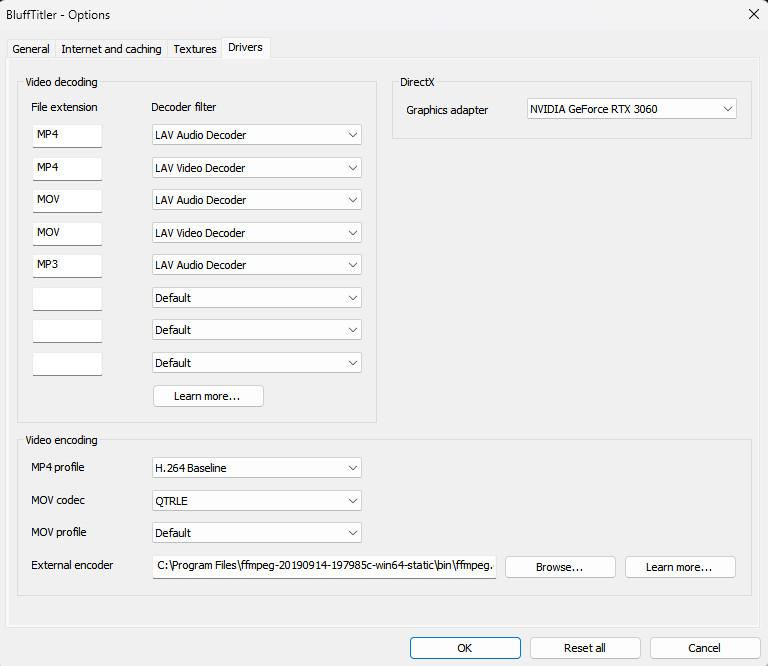The image size is (768, 666).
Task: Open the decoder filter dropdown for MP3
Action: tap(257, 265)
